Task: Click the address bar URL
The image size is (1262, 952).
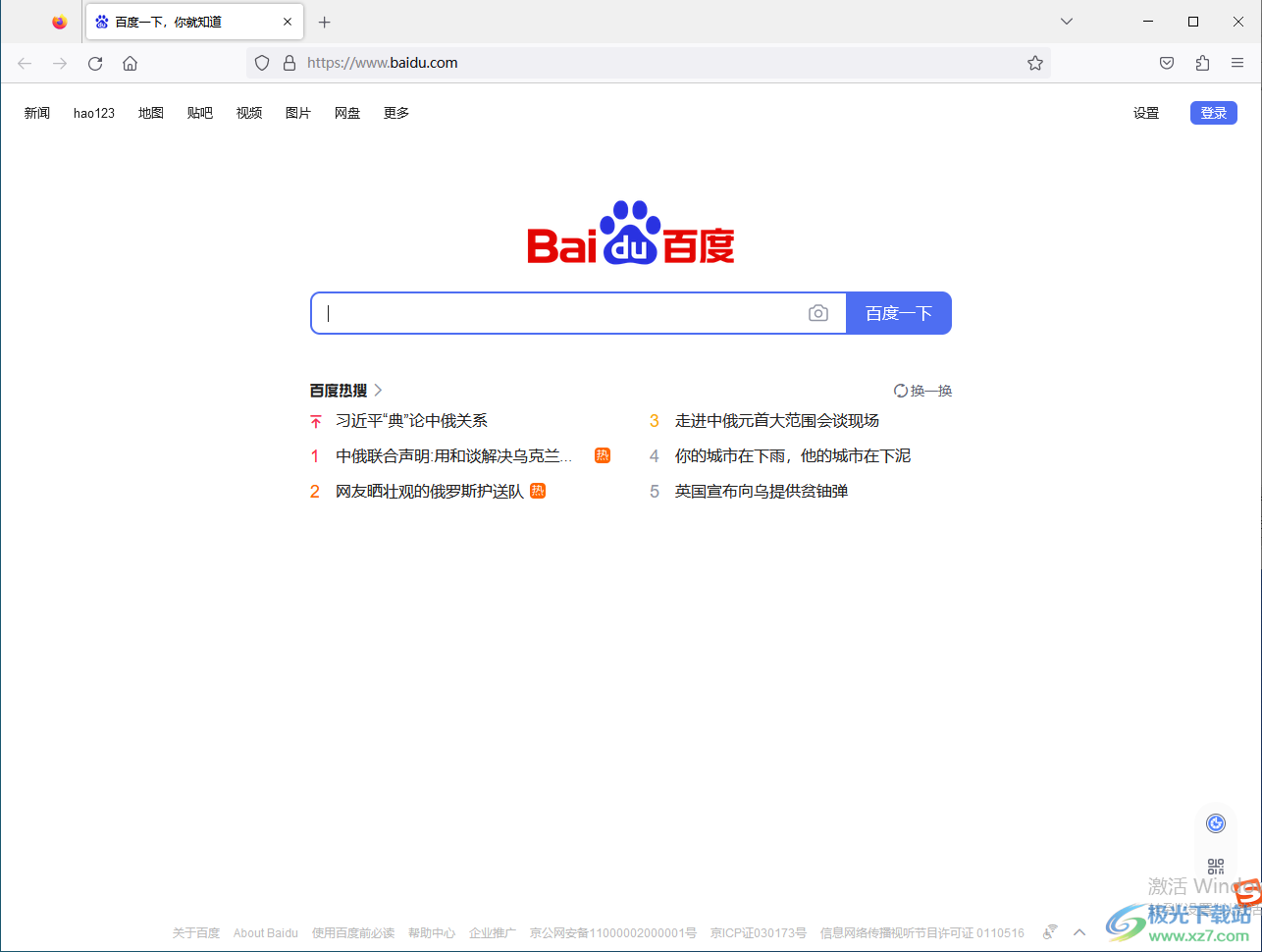Action: point(383,63)
